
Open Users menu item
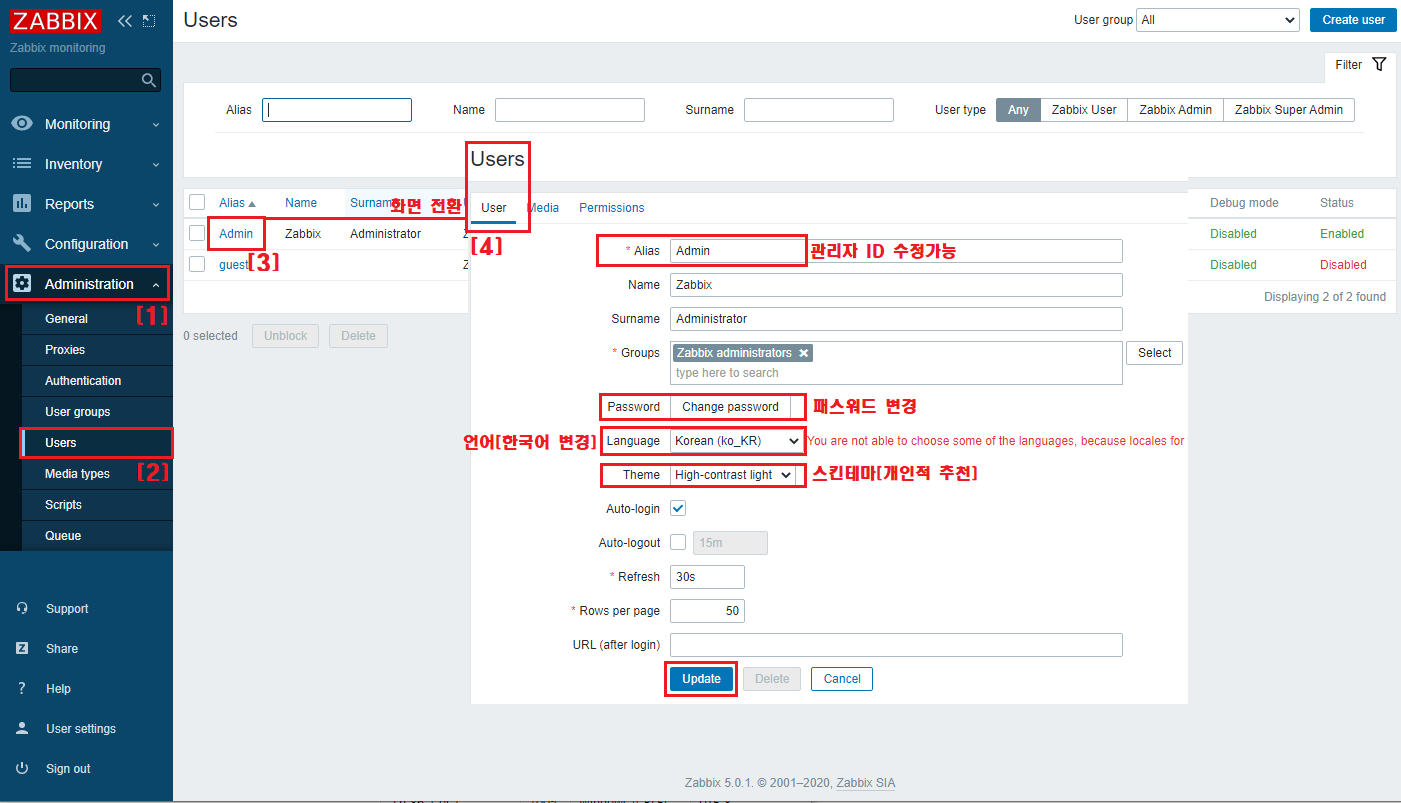coord(61,443)
